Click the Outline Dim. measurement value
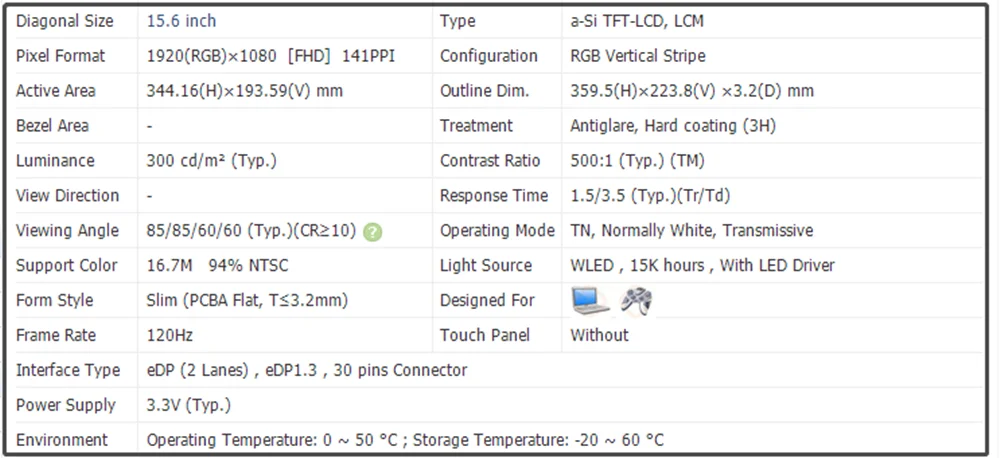 pyautogui.click(x=691, y=91)
